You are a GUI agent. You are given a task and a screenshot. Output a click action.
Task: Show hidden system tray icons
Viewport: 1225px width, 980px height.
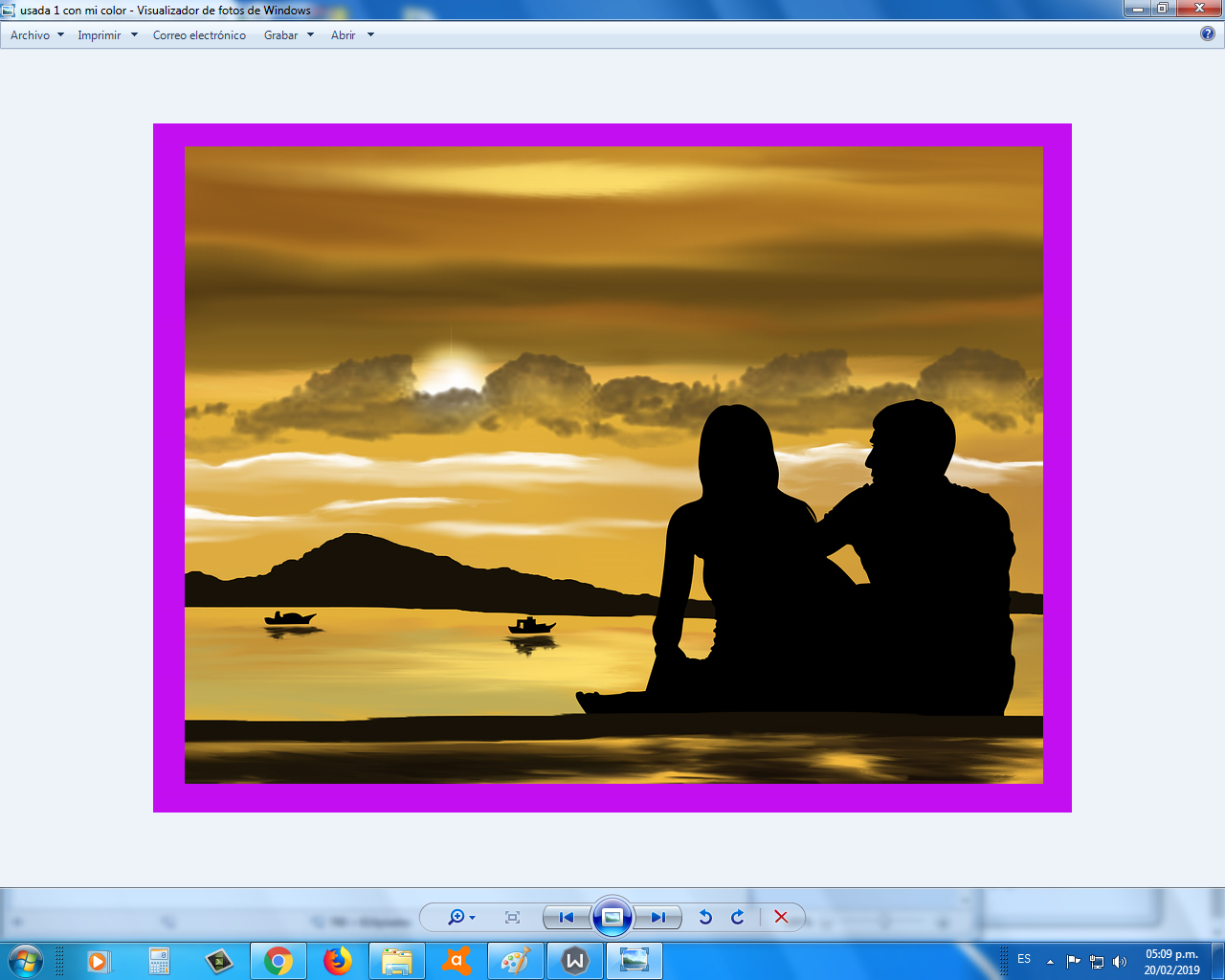[1050, 962]
